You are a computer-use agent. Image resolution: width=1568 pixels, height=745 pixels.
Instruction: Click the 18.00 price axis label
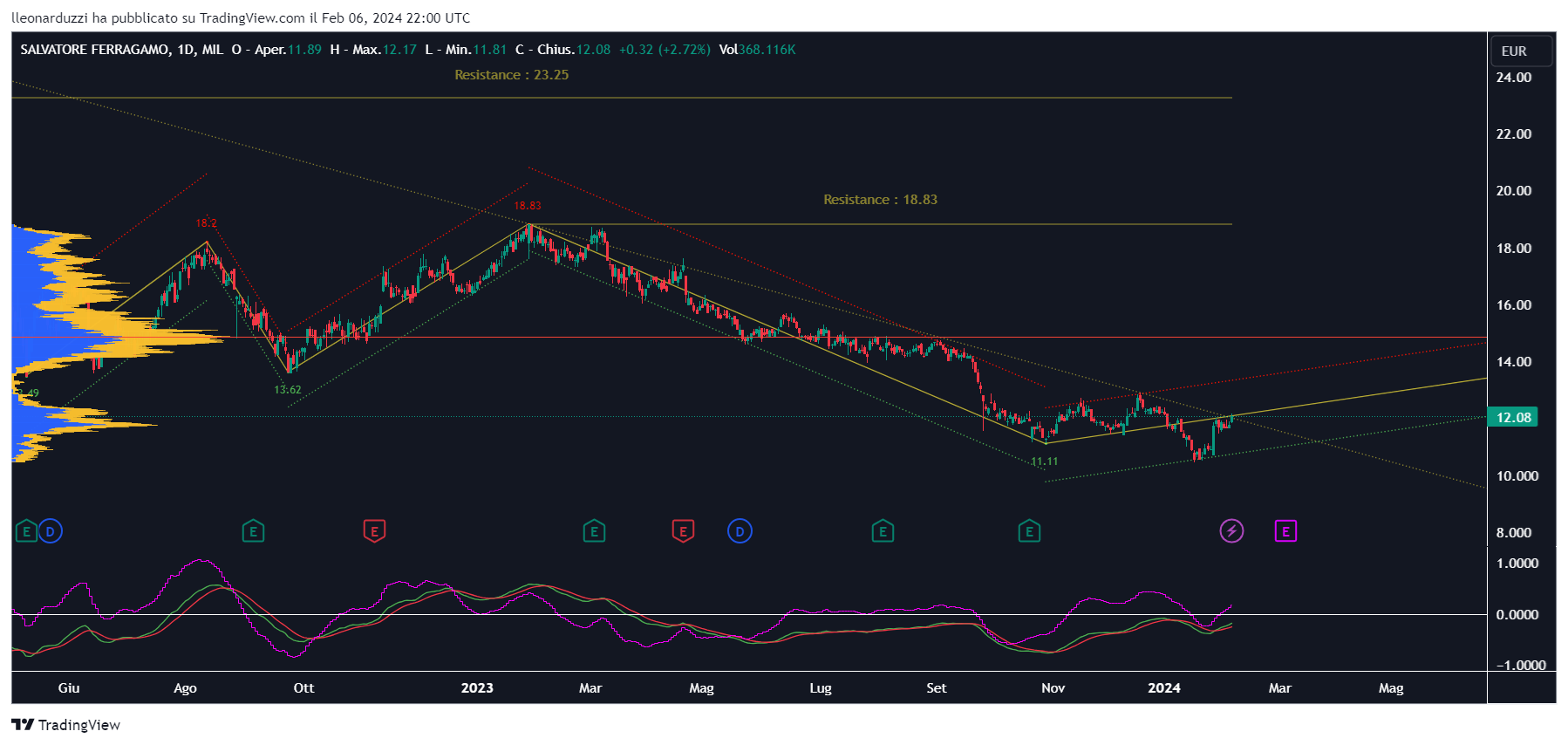(x=1514, y=249)
